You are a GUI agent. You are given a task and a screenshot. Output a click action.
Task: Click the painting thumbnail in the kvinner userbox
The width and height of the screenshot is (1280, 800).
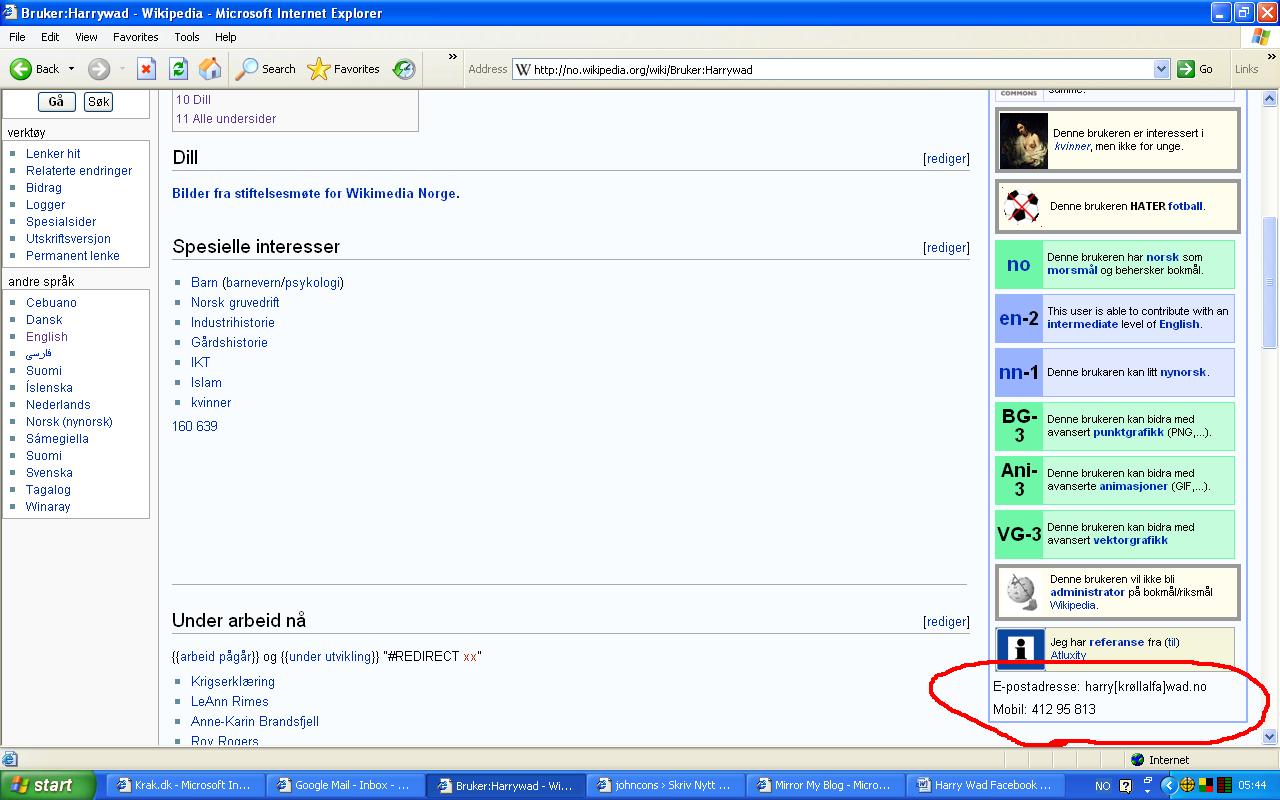pyautogui.click(x=1023, y=140)
